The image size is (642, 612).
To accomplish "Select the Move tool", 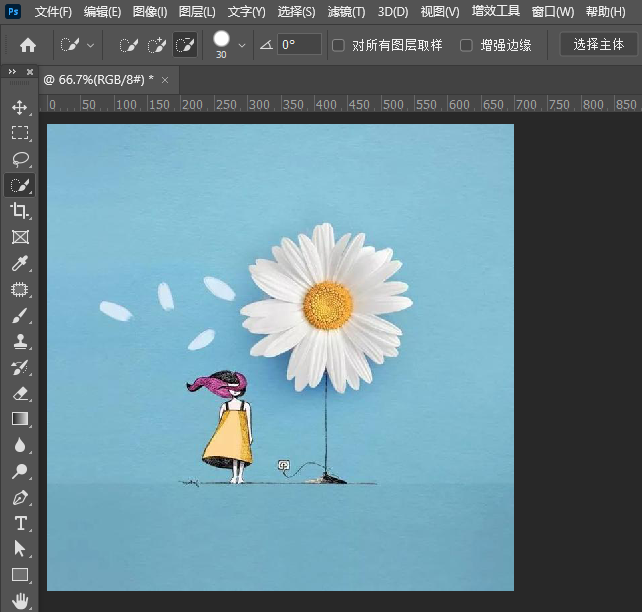I will coord(19,107).
